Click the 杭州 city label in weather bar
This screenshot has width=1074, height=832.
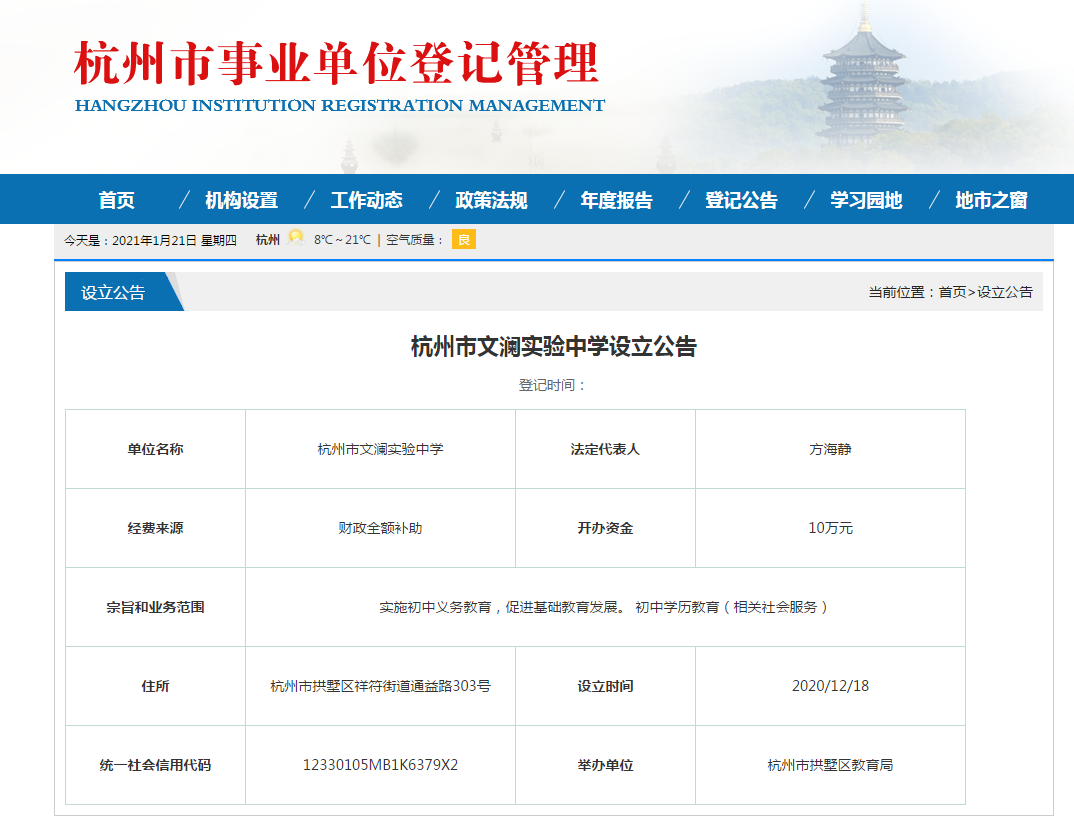click(268, 240)
